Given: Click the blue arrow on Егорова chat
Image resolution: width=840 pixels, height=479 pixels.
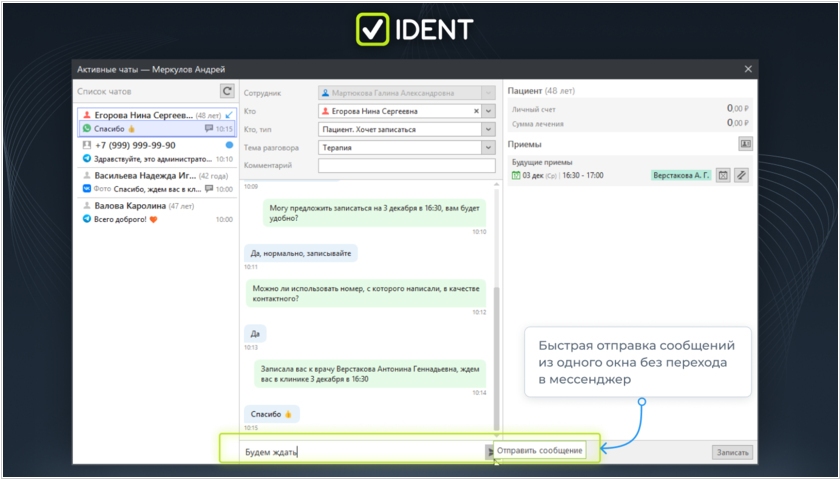Looking at the screenshot, I should (229, 116).
